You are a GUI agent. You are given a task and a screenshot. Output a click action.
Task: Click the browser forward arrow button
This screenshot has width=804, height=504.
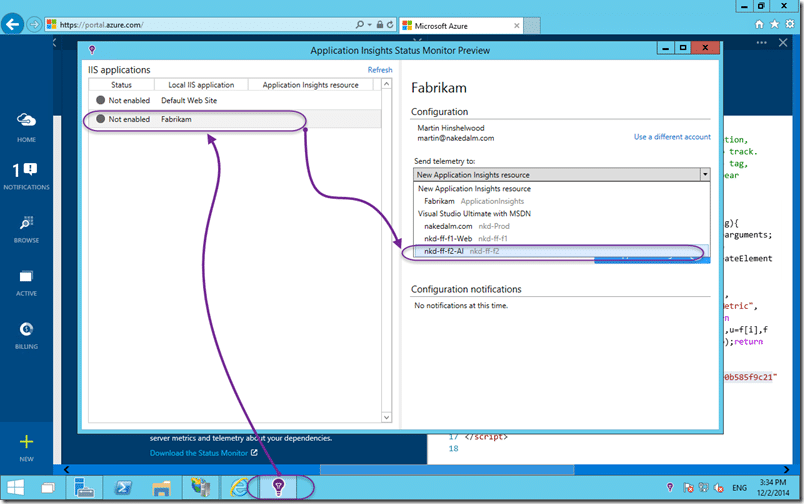pyautogui.click(x=34, y=24)
